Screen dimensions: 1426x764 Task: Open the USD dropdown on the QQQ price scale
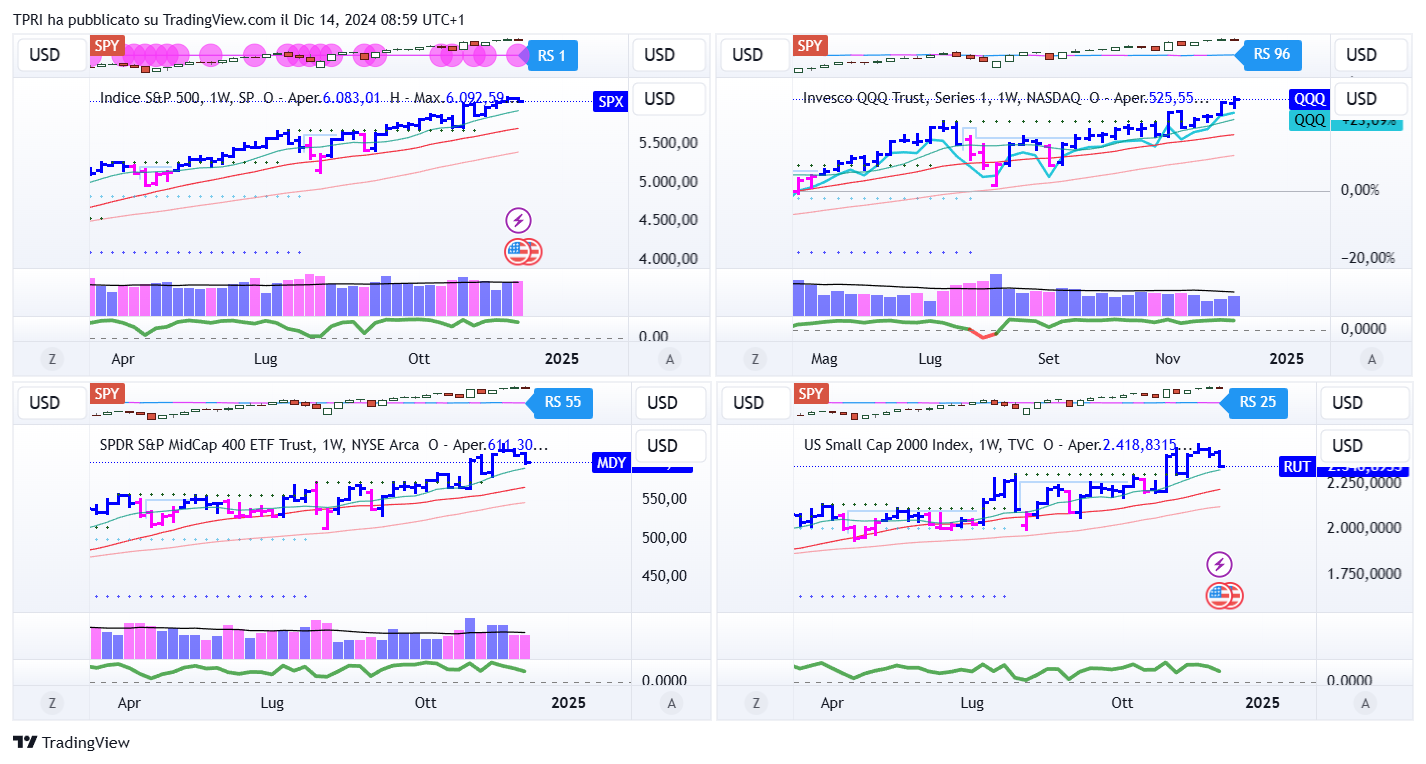(1360, 98)
